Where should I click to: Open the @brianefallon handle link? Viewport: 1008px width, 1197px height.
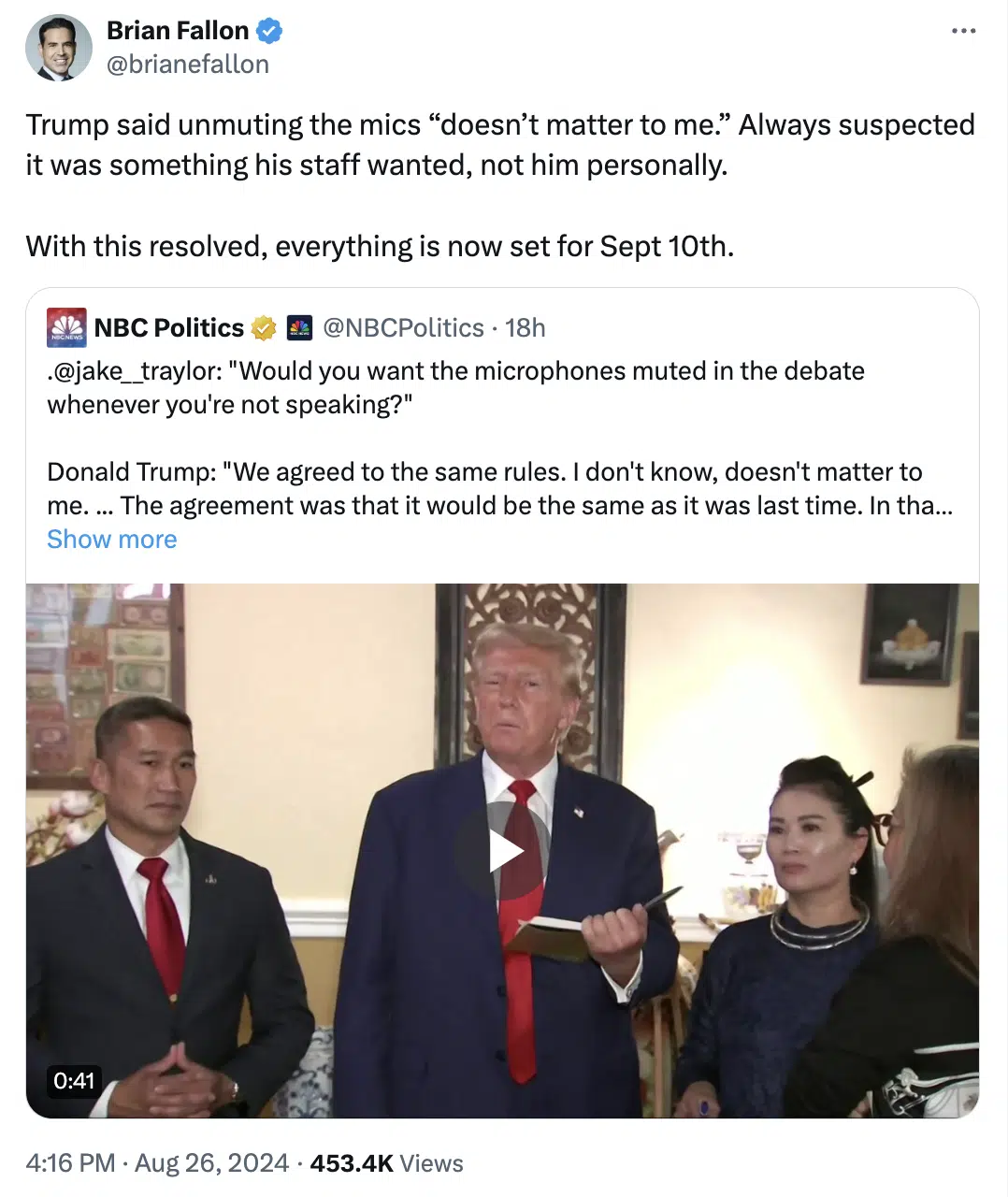point(188,65)
